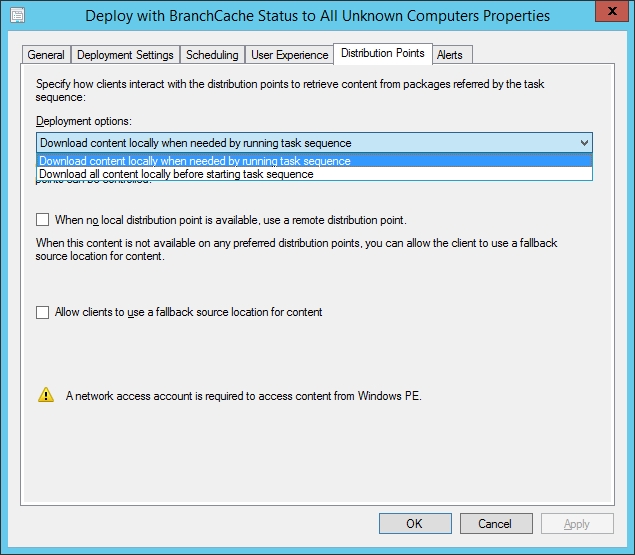This screenshot has height=555, width=635.
Task: Click the dialog title bar text
Action: click(317, 16)
